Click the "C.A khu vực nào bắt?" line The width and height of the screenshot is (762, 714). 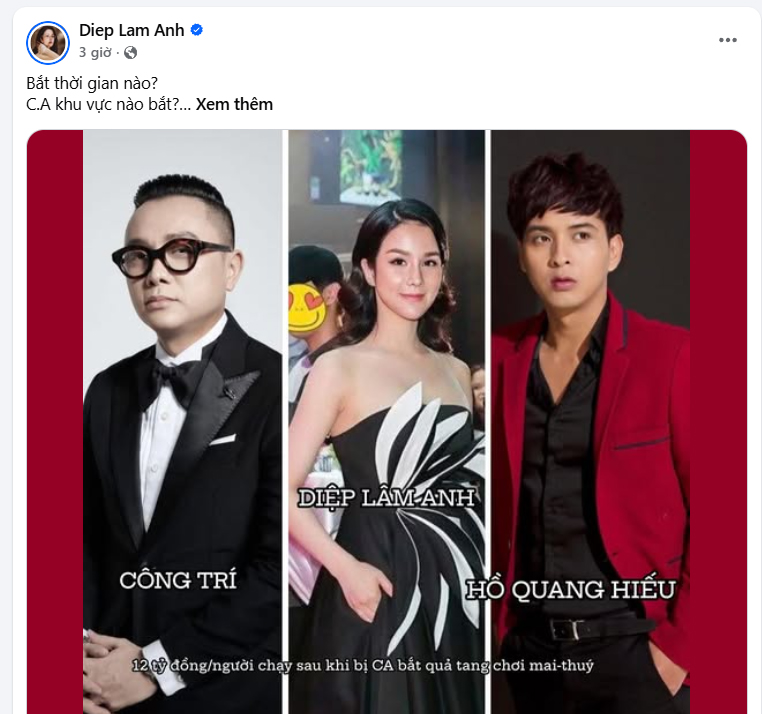(103, 104)
